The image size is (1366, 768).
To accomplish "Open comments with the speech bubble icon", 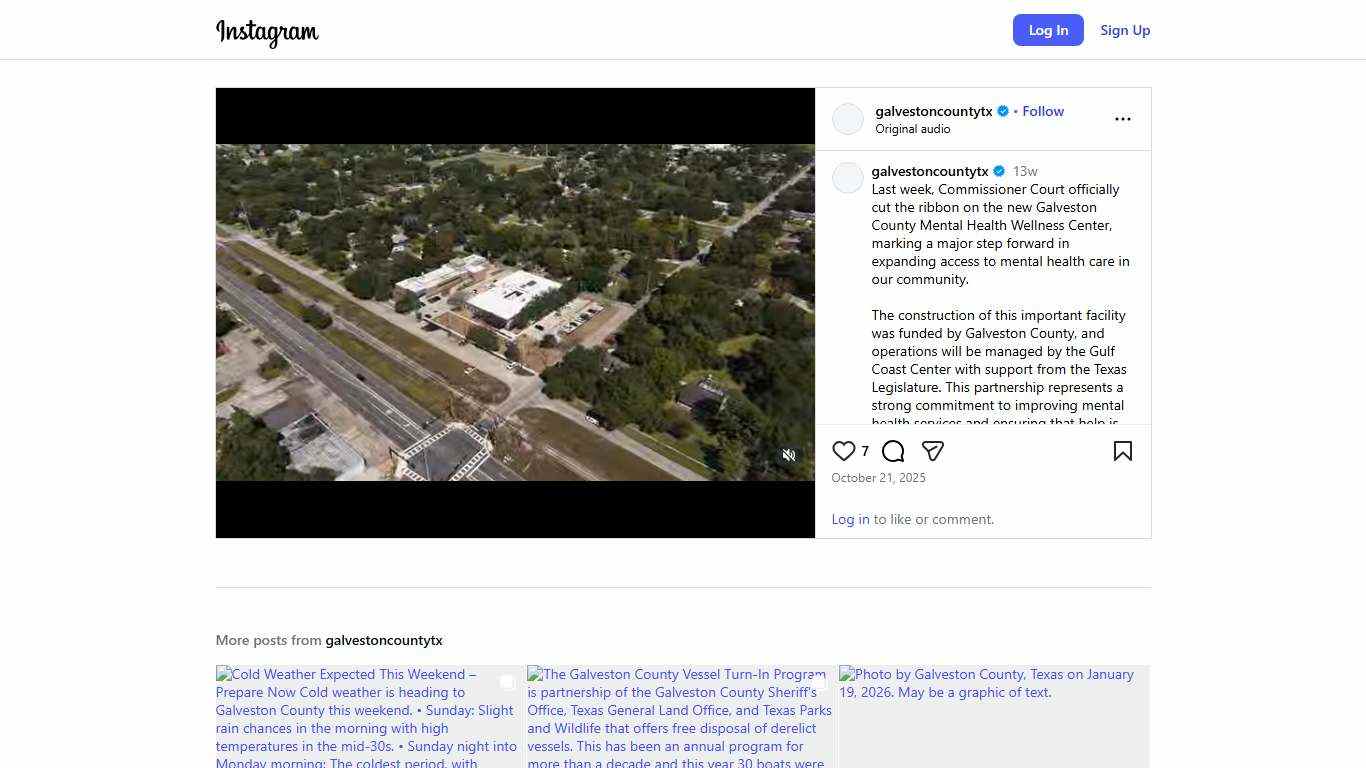I will tap(893, 451).
